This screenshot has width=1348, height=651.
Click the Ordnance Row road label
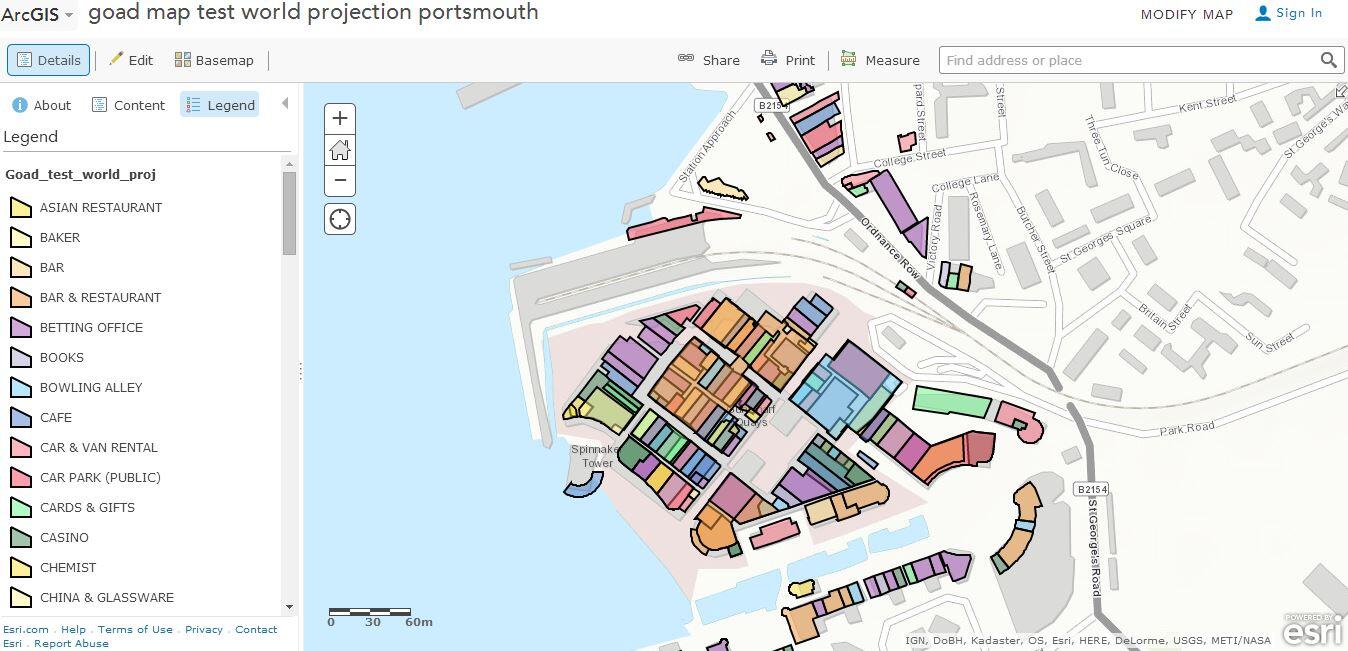click(890, 246)
